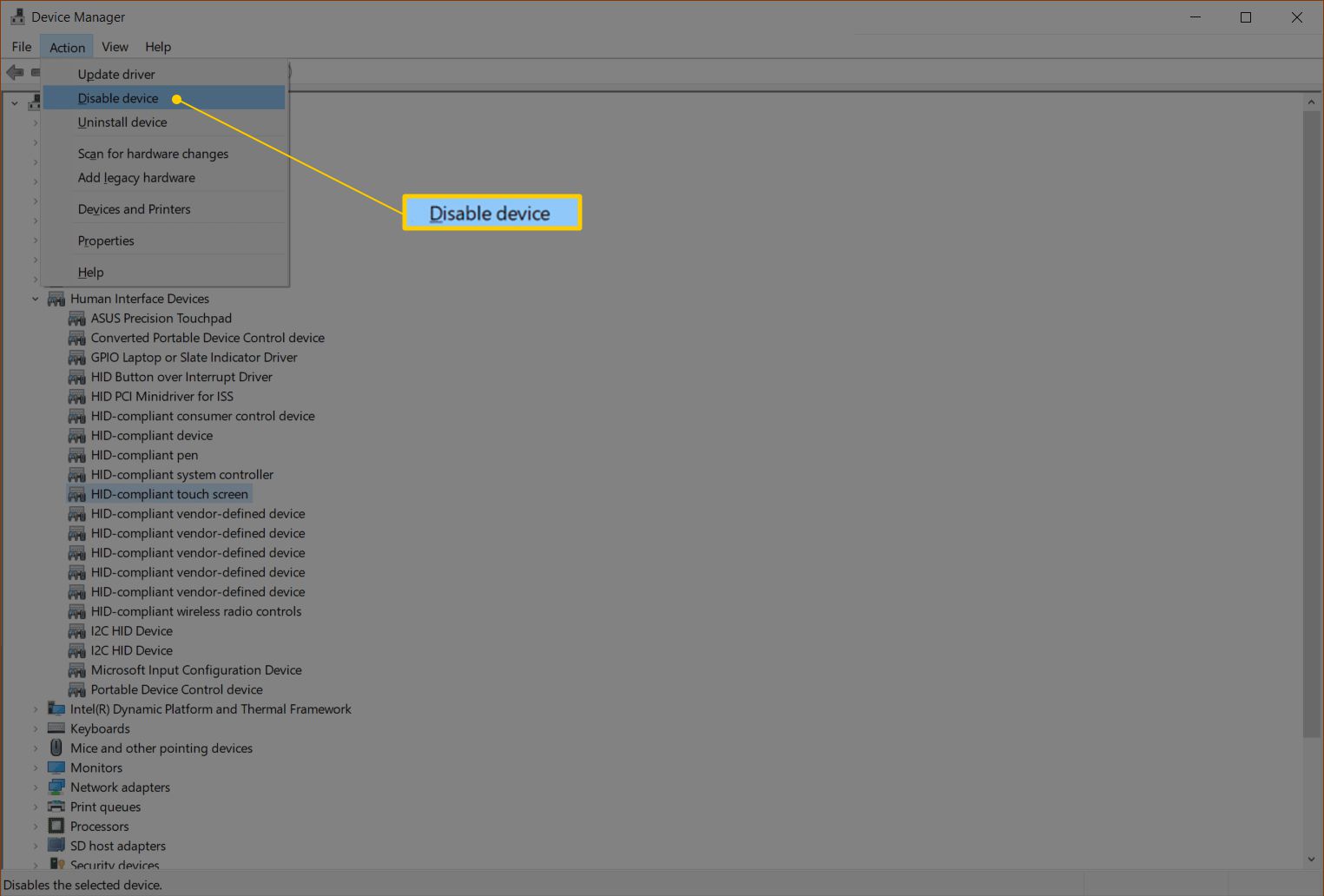Open Properties from Action menu
The height and width of the screenshot is (896, 1324).
pyautogui.click(x=164, y=240)
